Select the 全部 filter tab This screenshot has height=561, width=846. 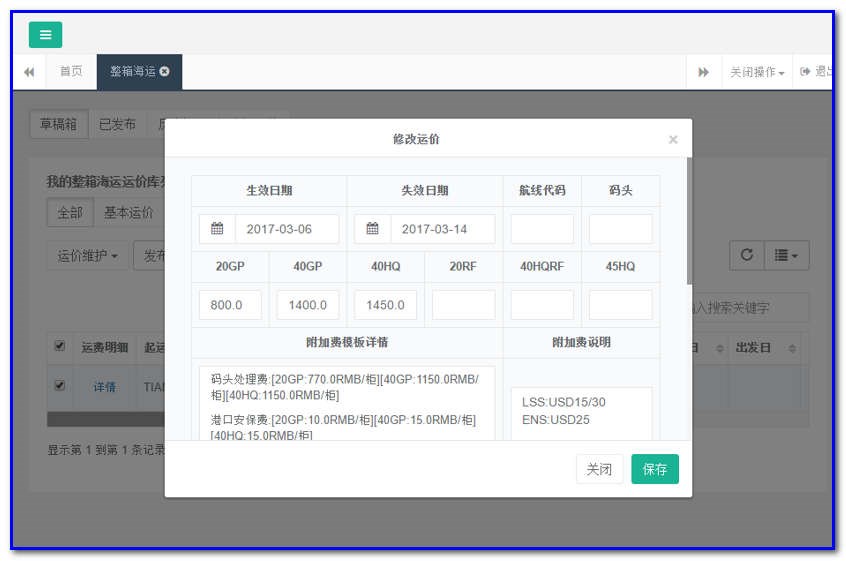click(71, 213)
